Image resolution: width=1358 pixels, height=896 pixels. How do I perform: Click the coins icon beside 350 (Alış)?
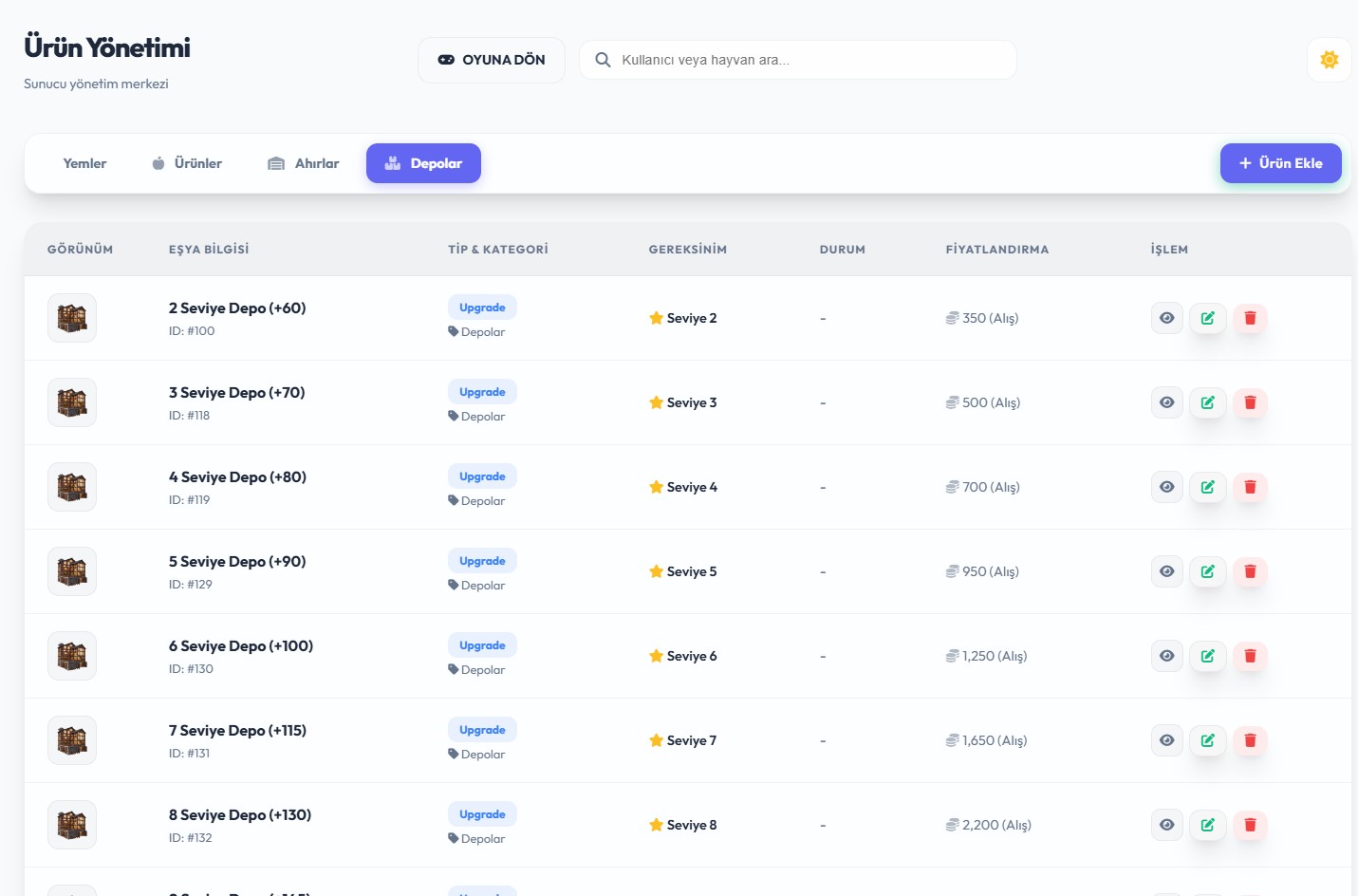[952, 318]
